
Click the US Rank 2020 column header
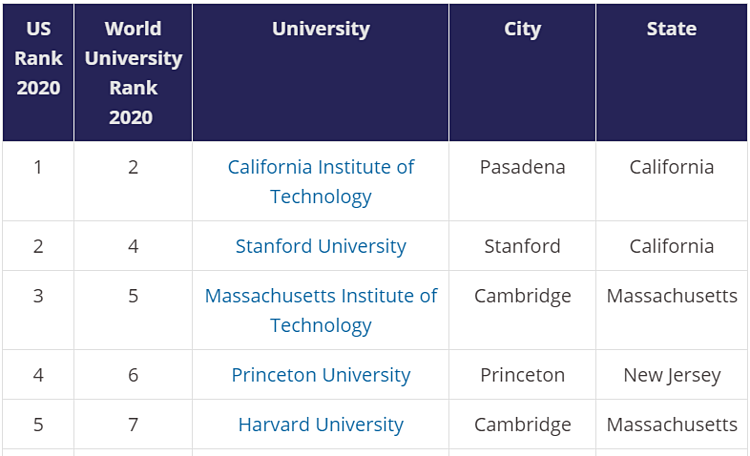coord(38,58)
